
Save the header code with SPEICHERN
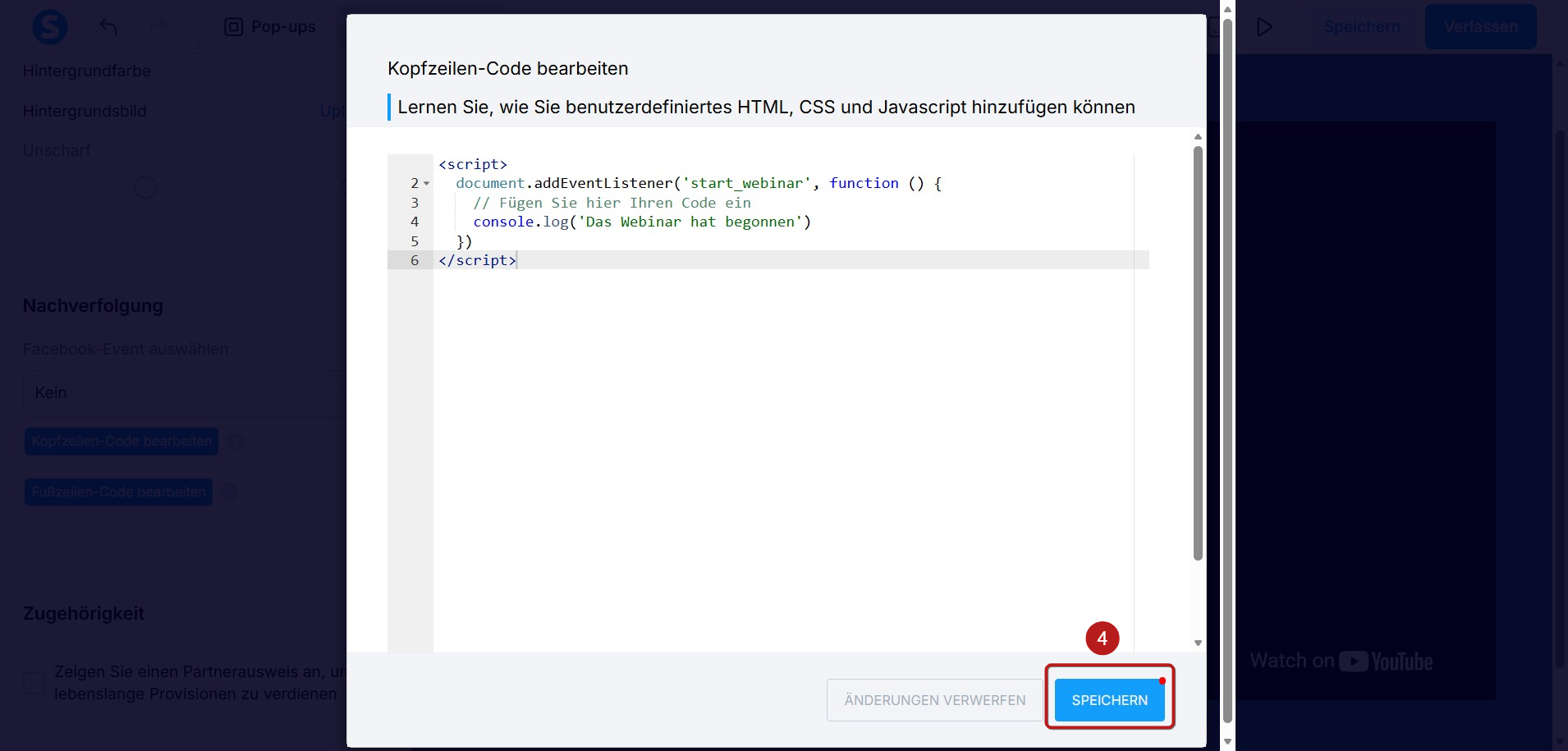click(x=1109, y=700)
